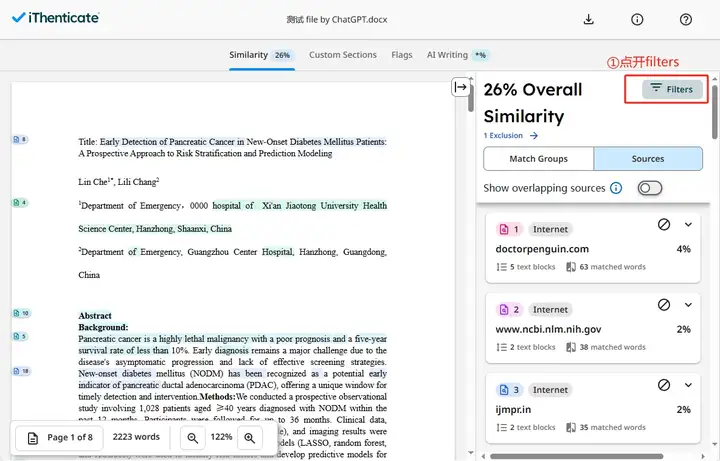Download the similarity report

coord(588,19)
